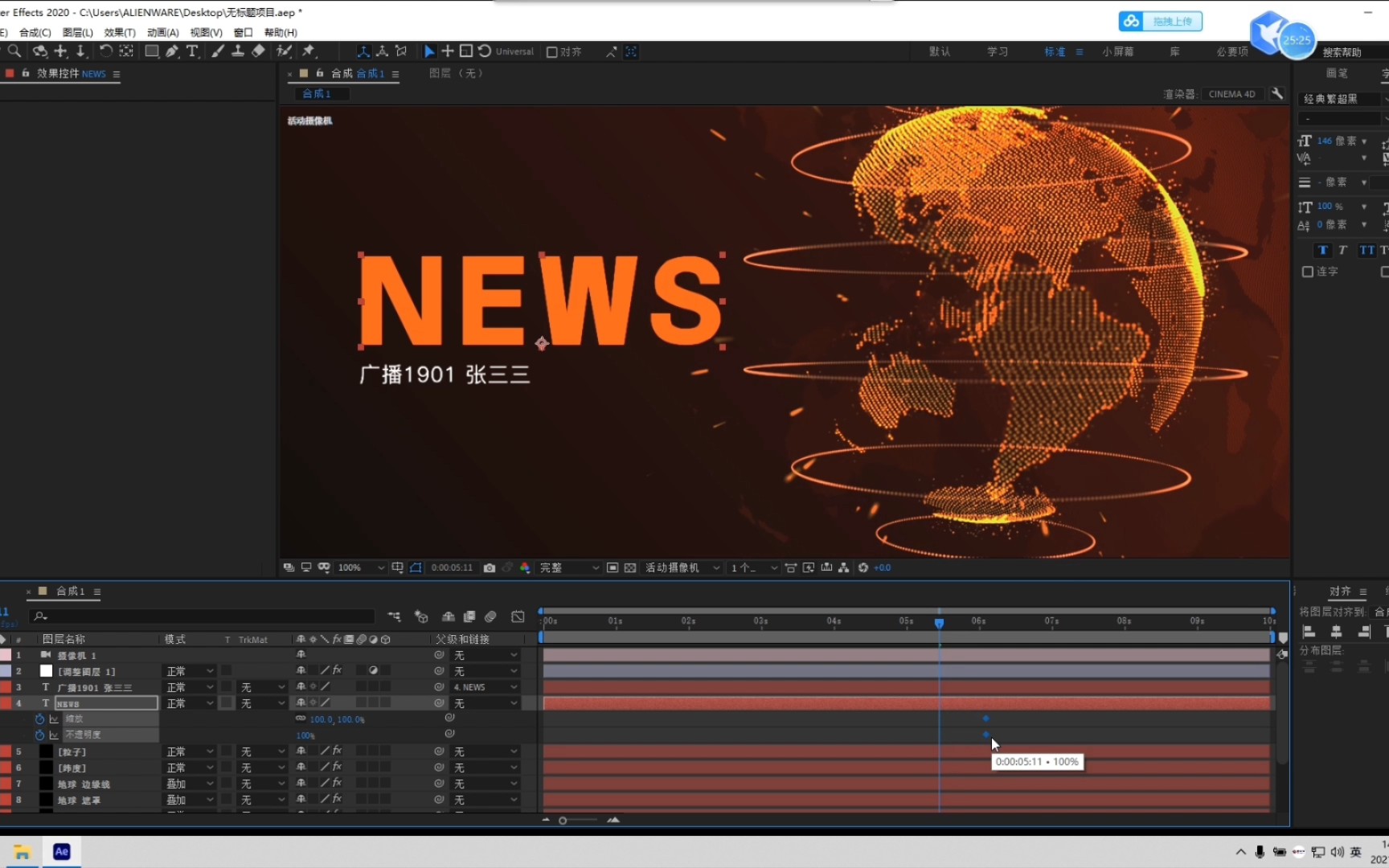
Task: Click the renderer wrench settings icon
Action: click(x=1277, y=94)
